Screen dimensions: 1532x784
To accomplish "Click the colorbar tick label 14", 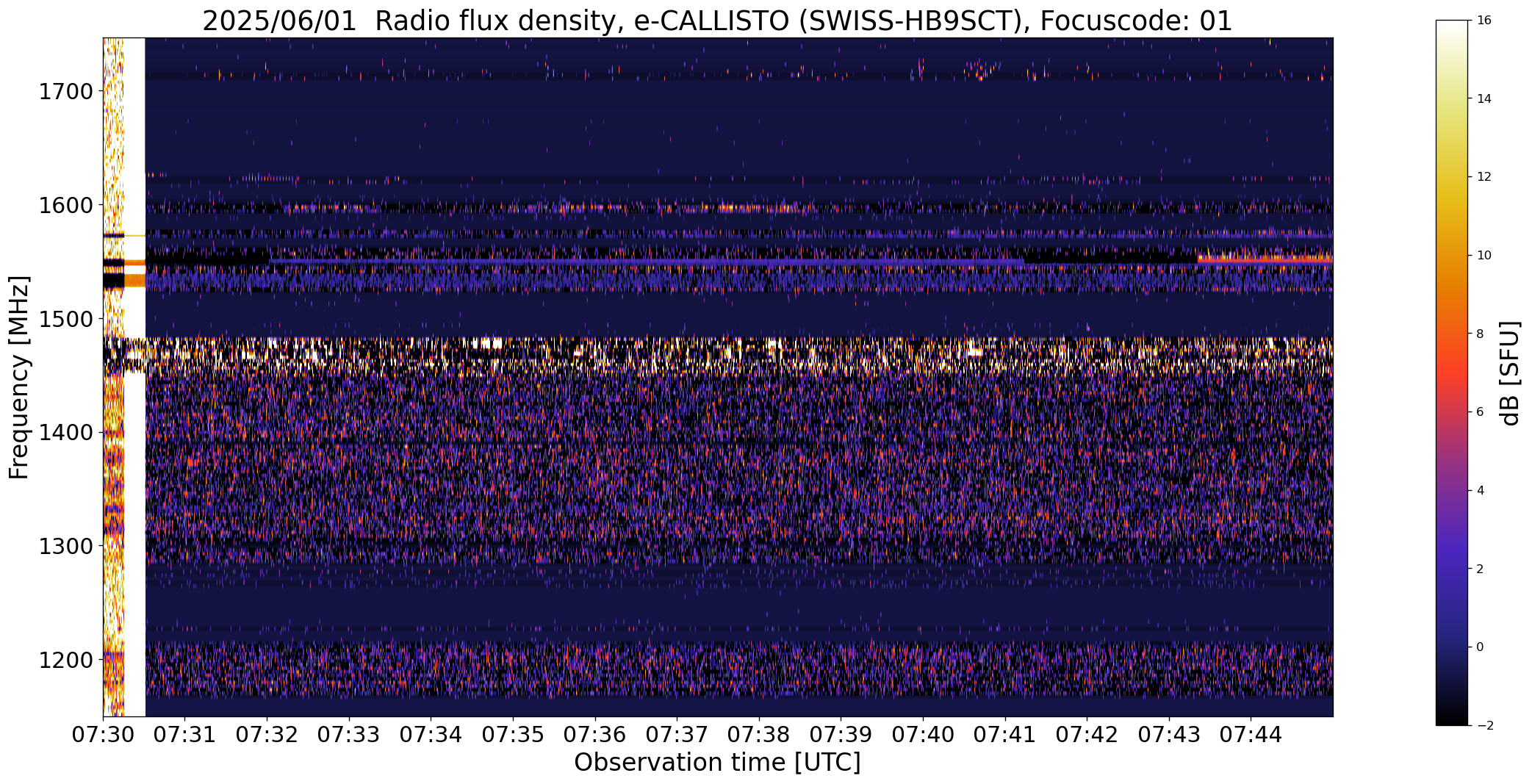I will pos(1484,98).
